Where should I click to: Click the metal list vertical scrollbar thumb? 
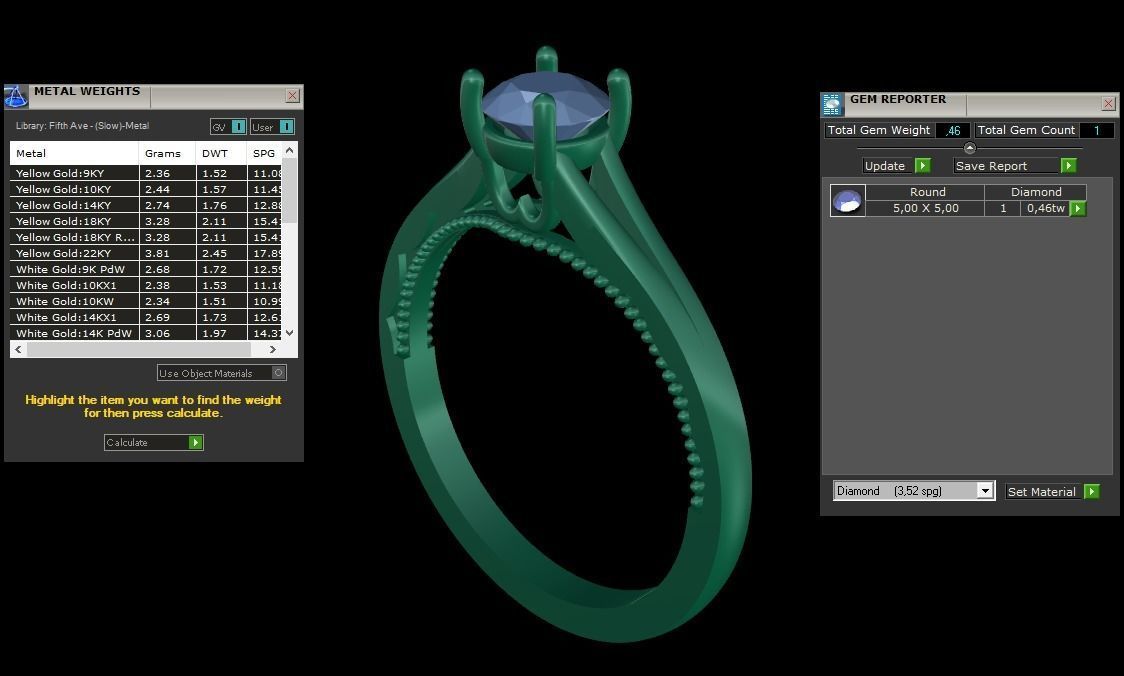click(290, 191)
